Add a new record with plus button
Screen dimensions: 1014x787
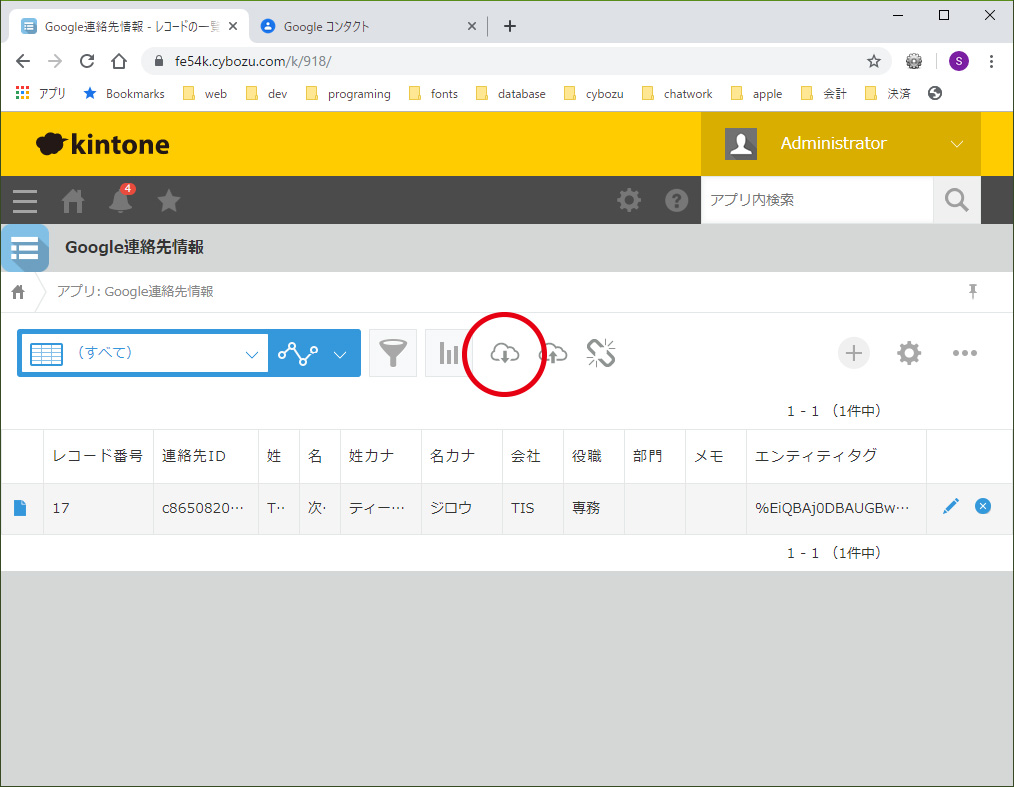[x=854, y=353]
